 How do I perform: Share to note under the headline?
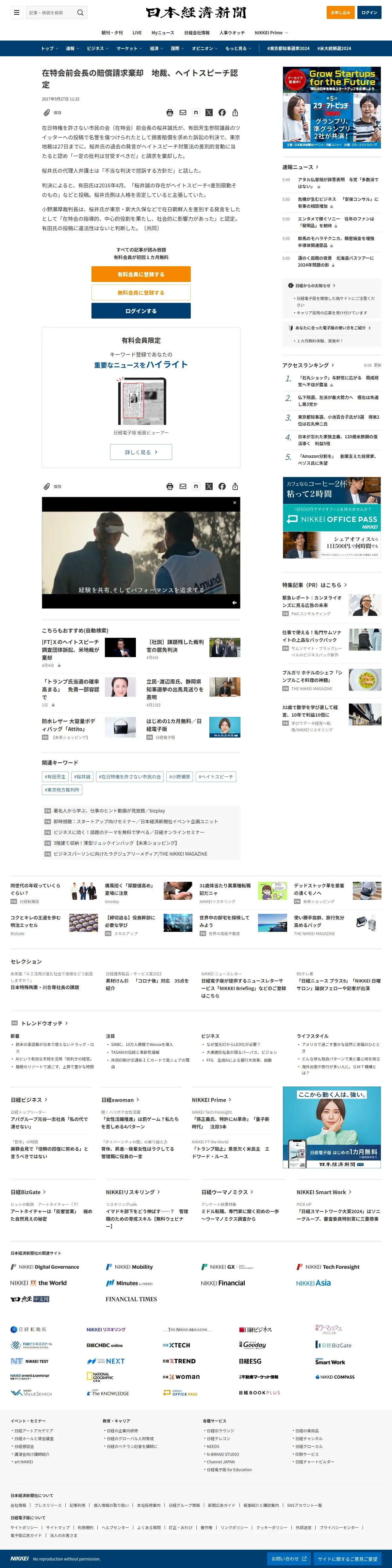point(196,113)
